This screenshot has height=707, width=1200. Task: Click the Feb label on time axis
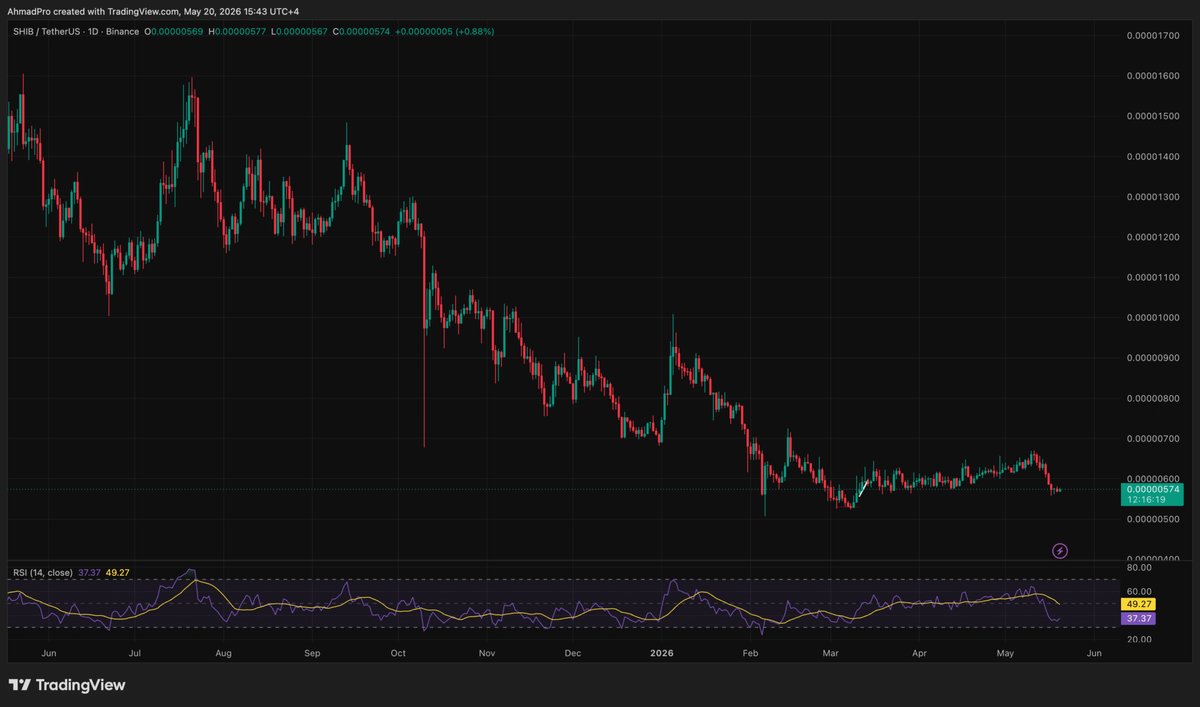750,652
